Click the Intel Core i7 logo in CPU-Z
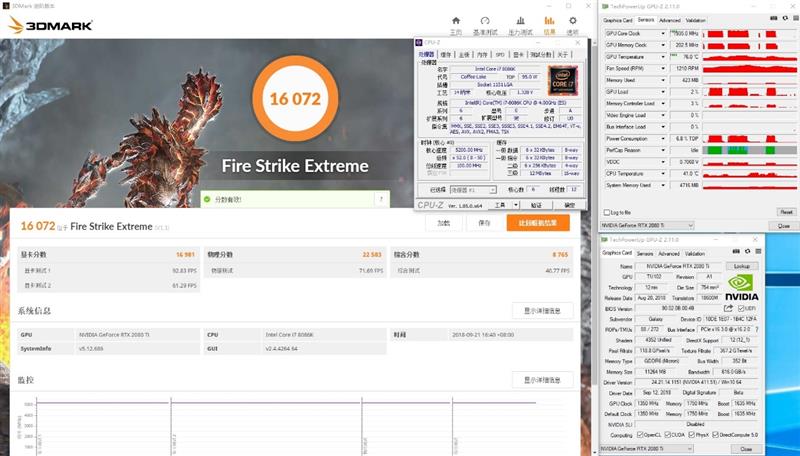The height and width of the screenshot is (456, 800). 563,81
